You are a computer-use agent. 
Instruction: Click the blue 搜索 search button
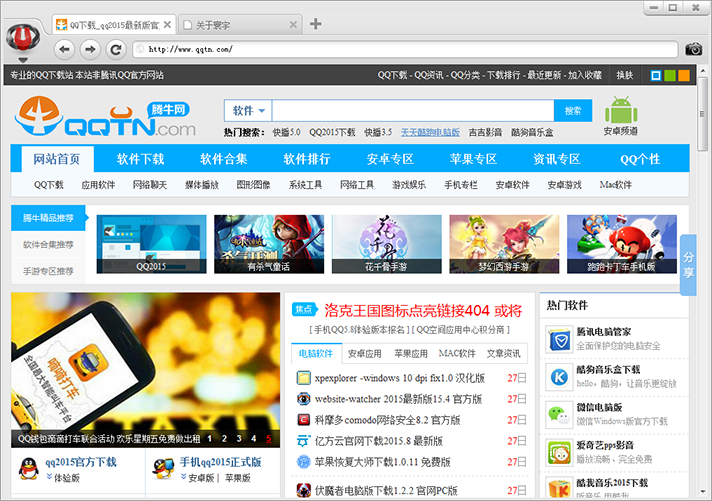[x=572, y=111]
